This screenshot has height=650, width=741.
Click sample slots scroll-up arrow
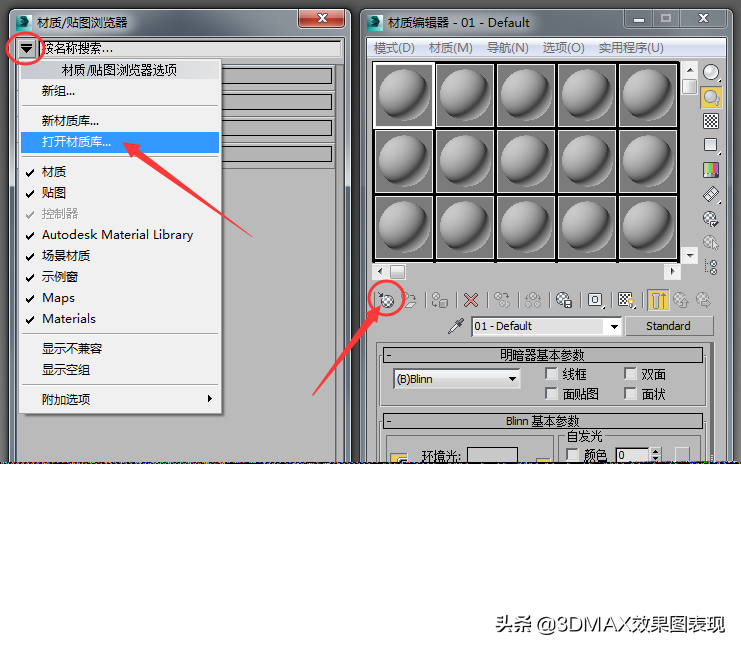pos(690,70)
